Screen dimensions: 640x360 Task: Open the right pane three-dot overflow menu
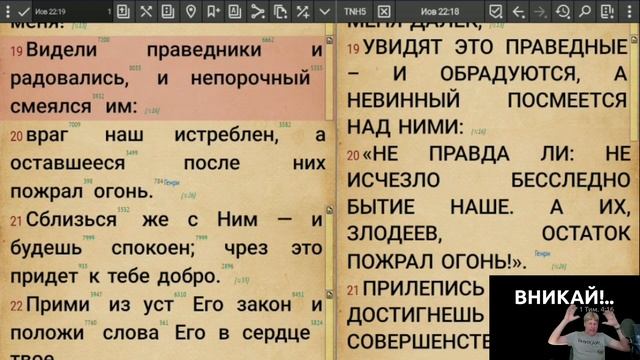(630, 11)
